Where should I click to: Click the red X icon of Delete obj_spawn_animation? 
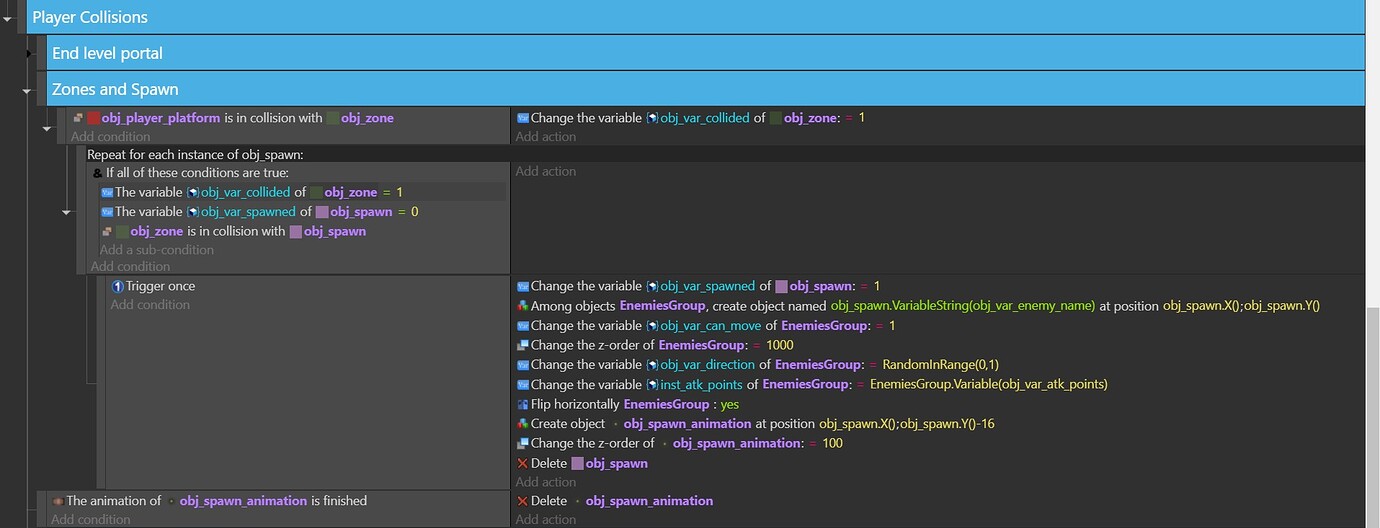coord(522,501)
